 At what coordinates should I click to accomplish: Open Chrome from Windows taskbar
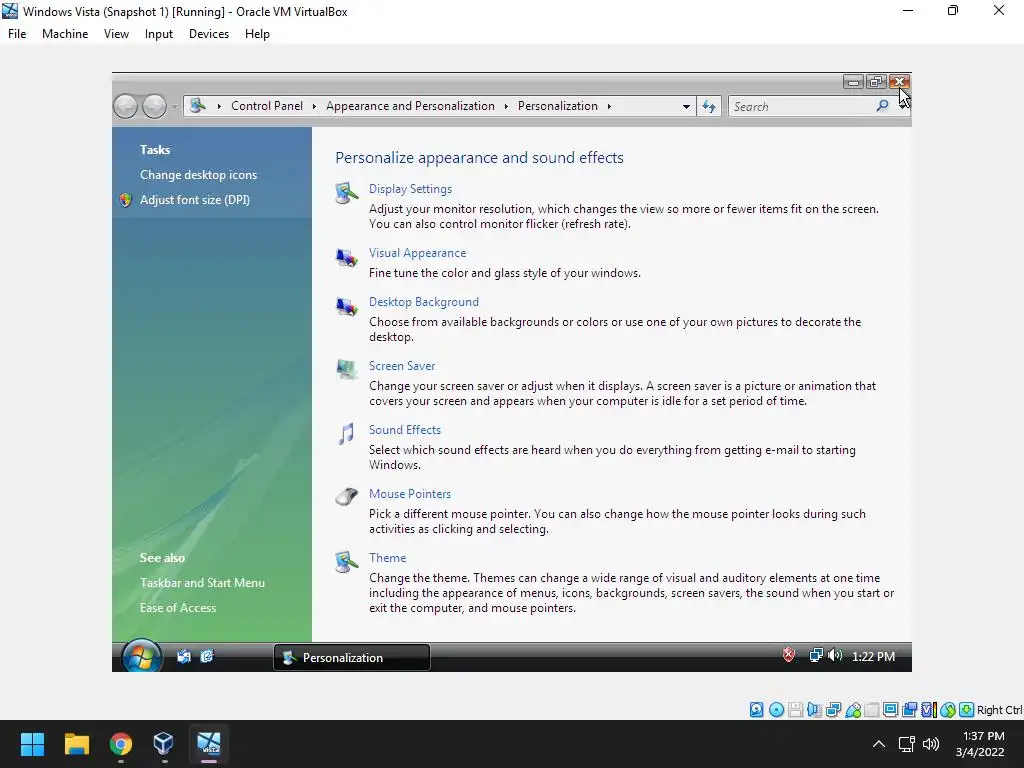tap(121, 744)
